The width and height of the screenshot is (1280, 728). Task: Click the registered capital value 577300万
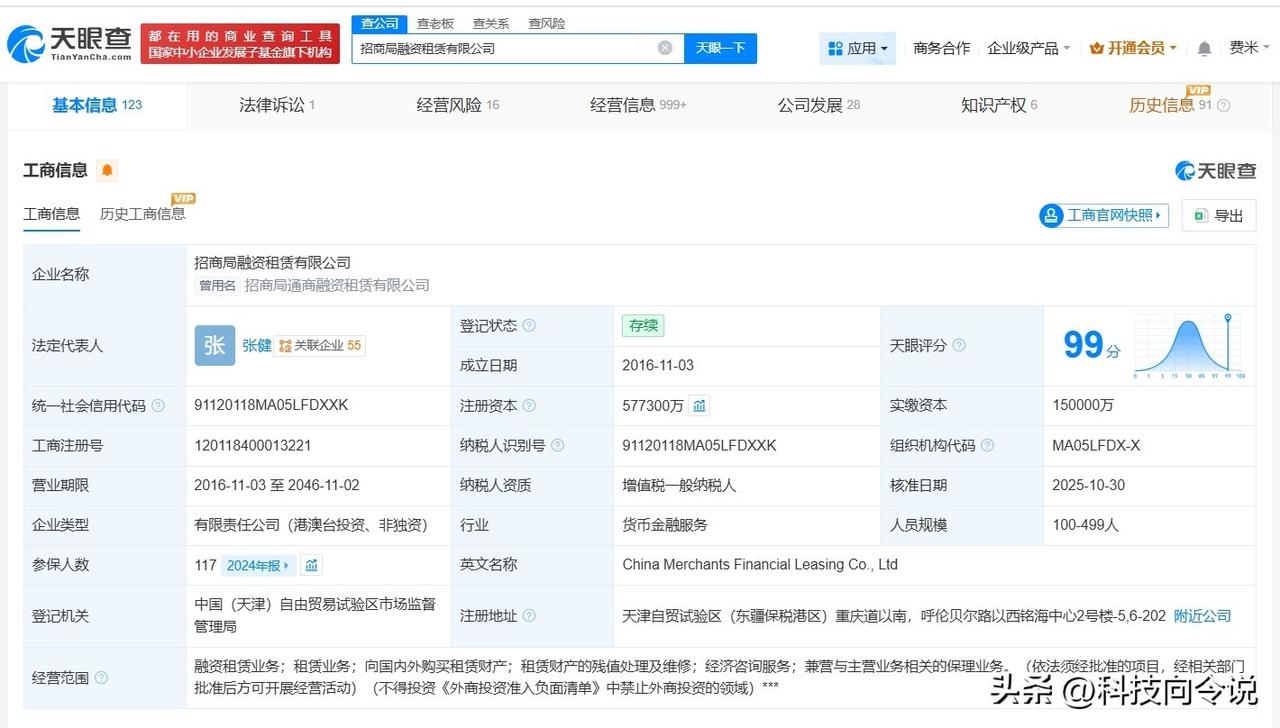pos(653,406)
